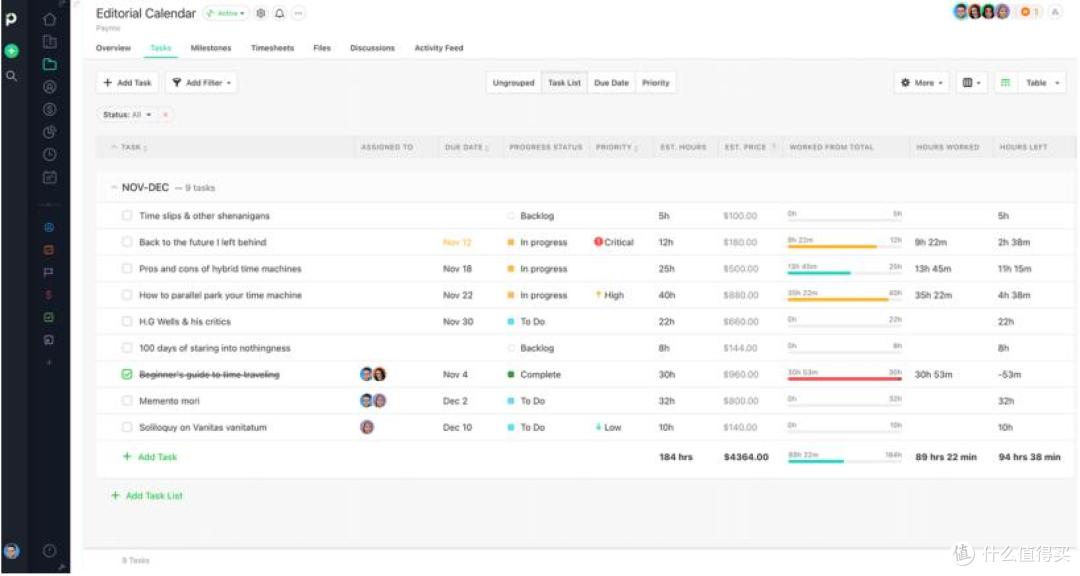Open the columns selector dropdown
This screenshot has height=576, width=1080.
click(x=971, y=83)
